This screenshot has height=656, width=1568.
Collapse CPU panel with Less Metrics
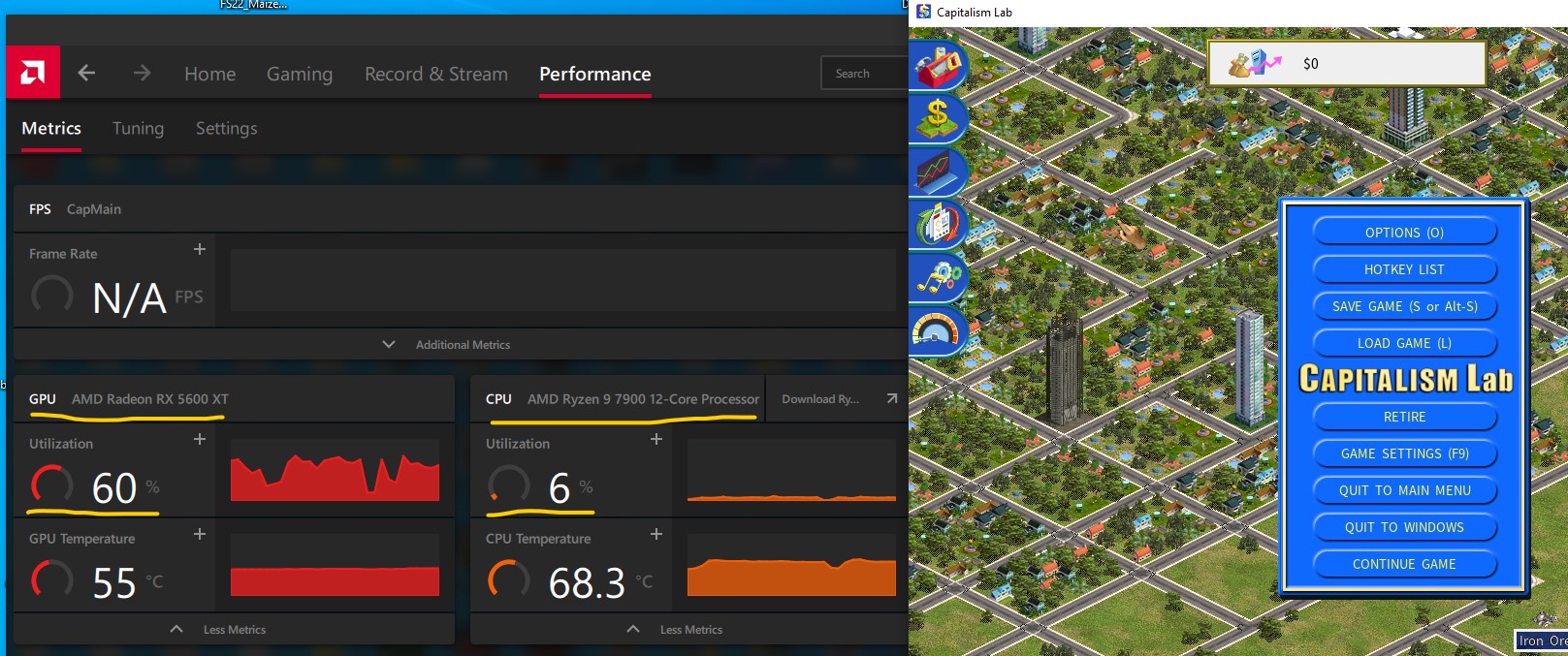click(676, 629)
